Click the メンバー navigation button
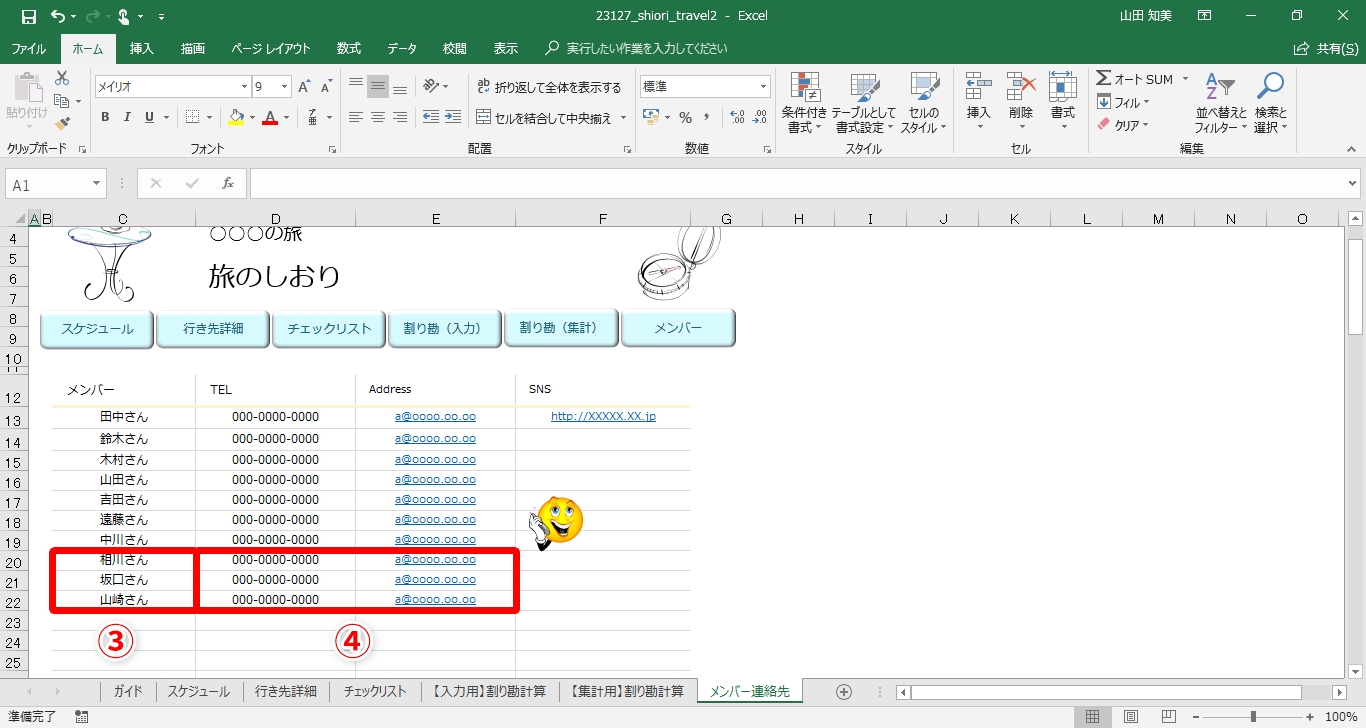The width and height of the screenshot is (1366, 728). pyautogui.click(x=678, y=328)
